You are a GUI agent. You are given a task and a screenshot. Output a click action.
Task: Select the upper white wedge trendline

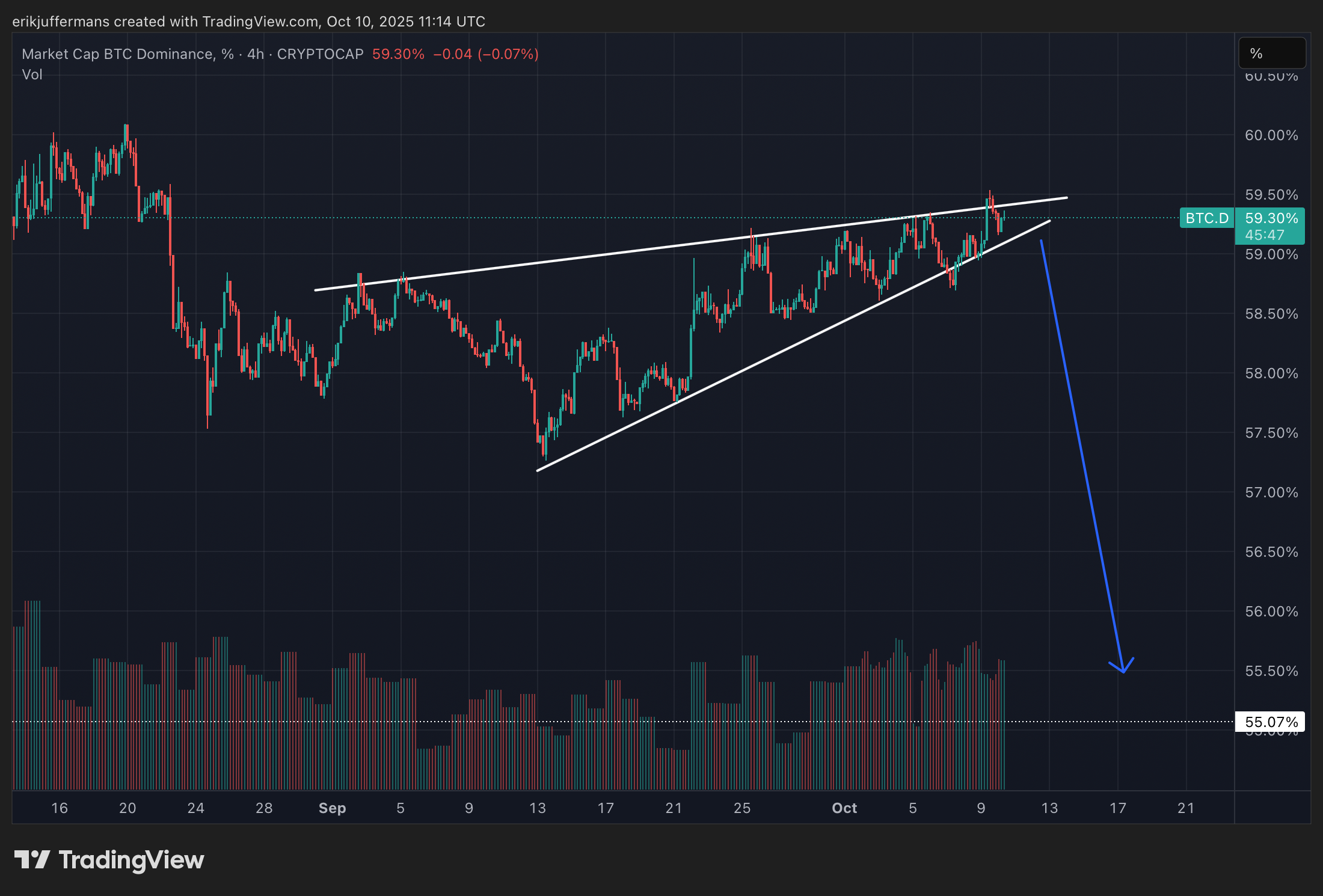pos(601,254)
